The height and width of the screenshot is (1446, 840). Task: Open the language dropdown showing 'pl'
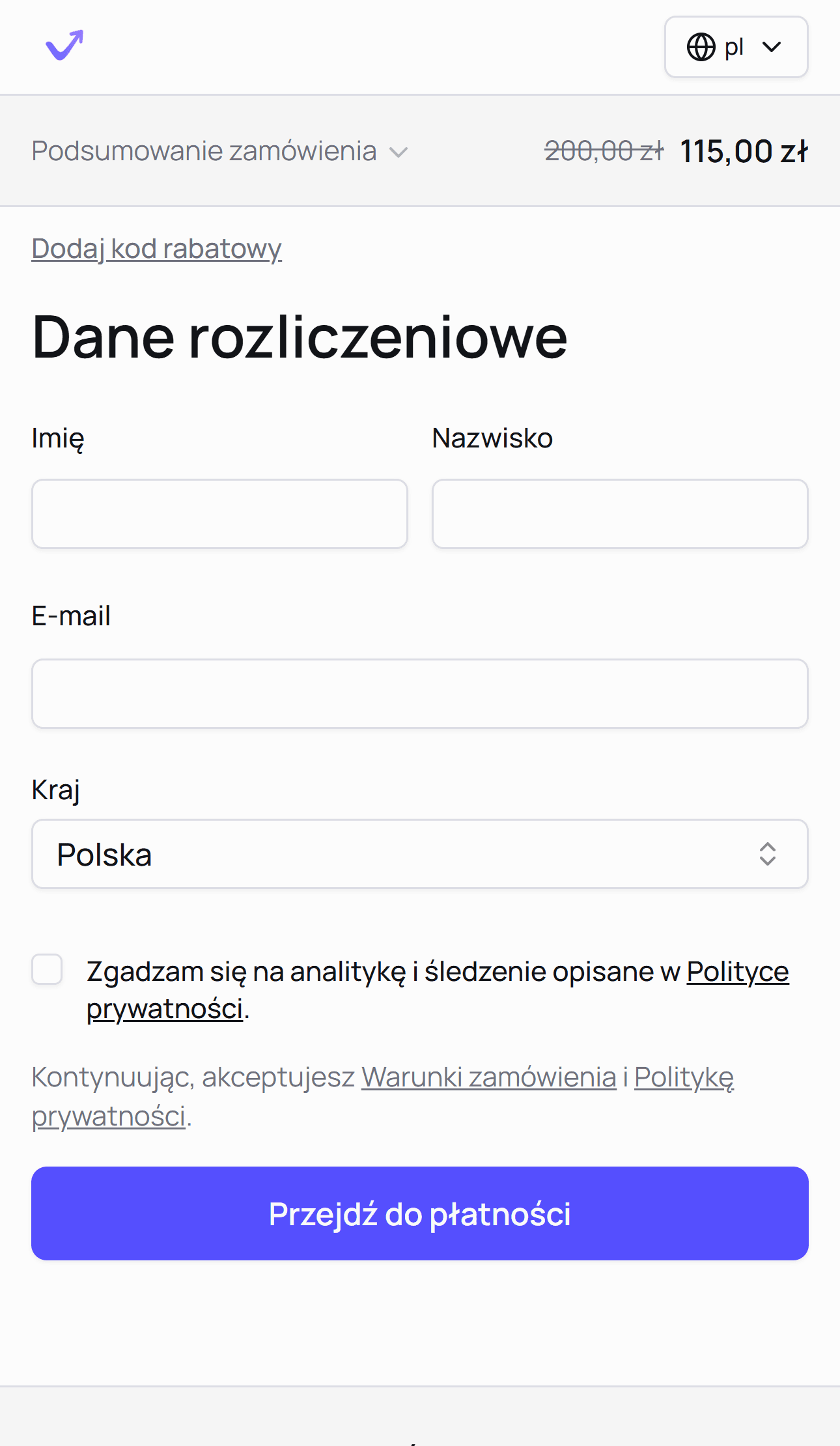point(736,46)
